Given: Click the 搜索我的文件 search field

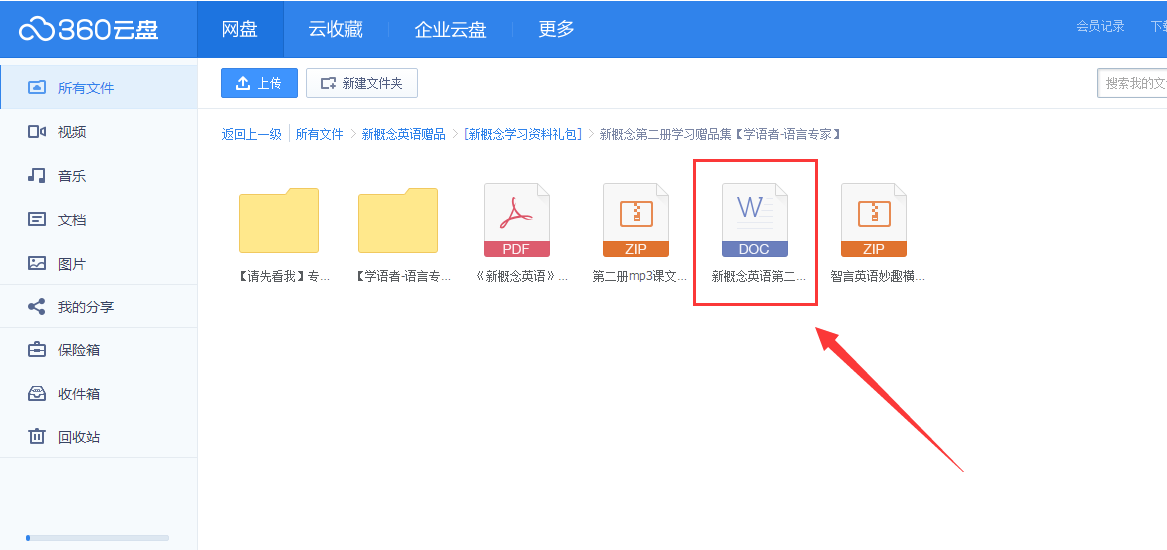Looking at the screenshot, I should point(1132,83).
